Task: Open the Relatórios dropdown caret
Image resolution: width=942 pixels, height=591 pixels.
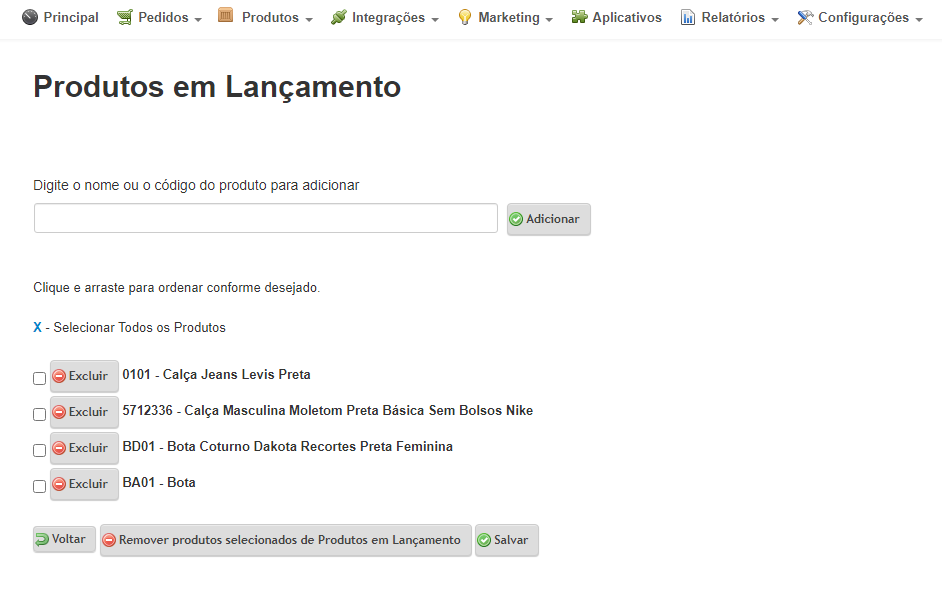Action: 775,20
